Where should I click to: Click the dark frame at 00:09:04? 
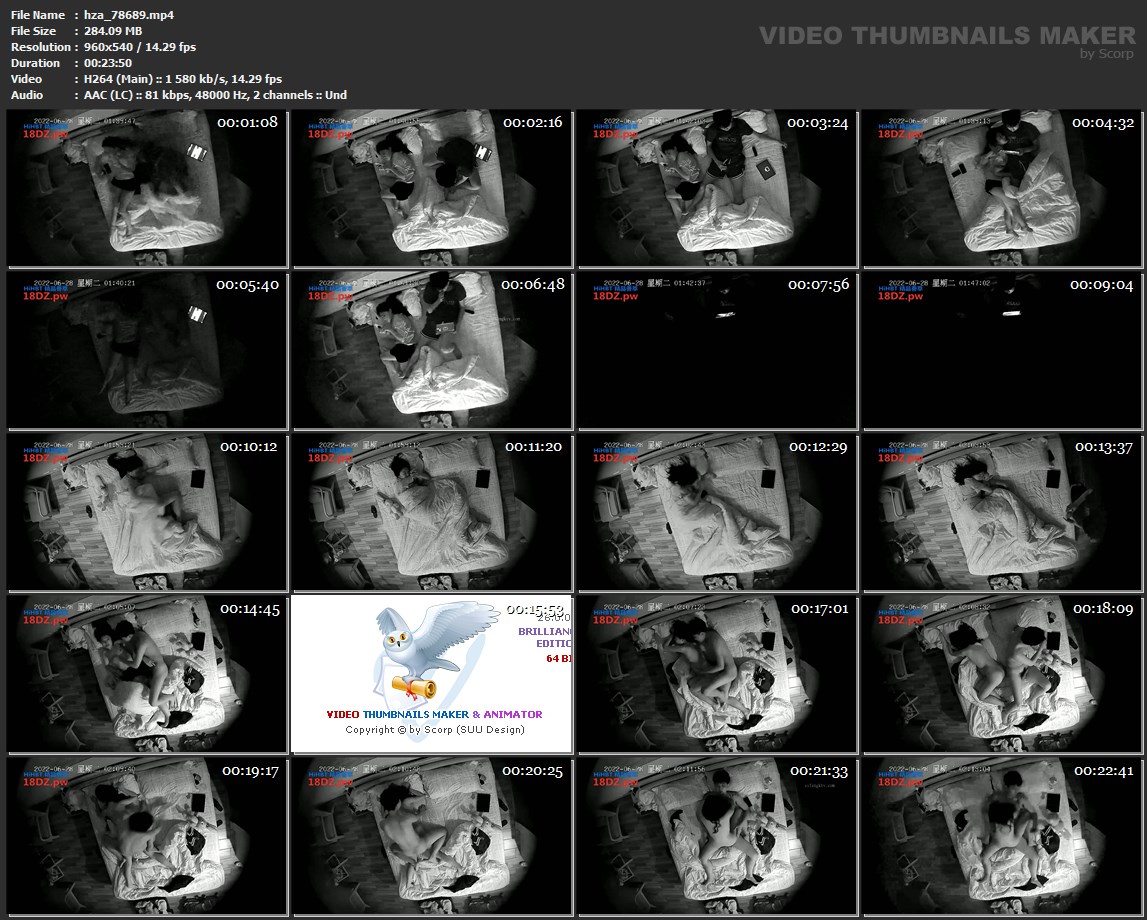pos(1002,350)
